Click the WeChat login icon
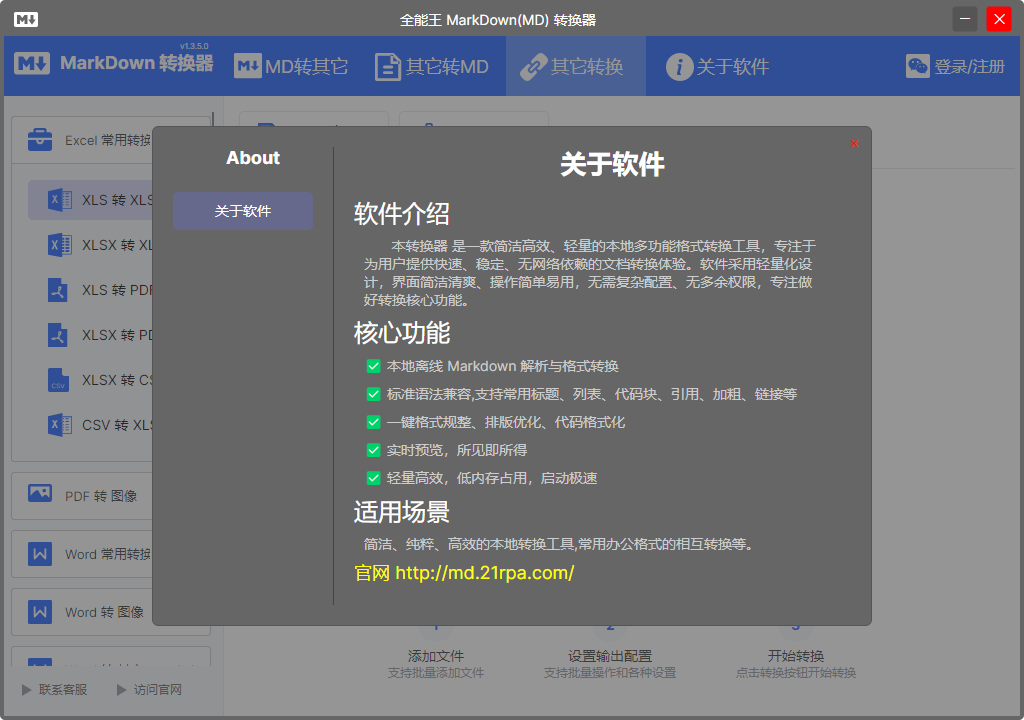 918,66
